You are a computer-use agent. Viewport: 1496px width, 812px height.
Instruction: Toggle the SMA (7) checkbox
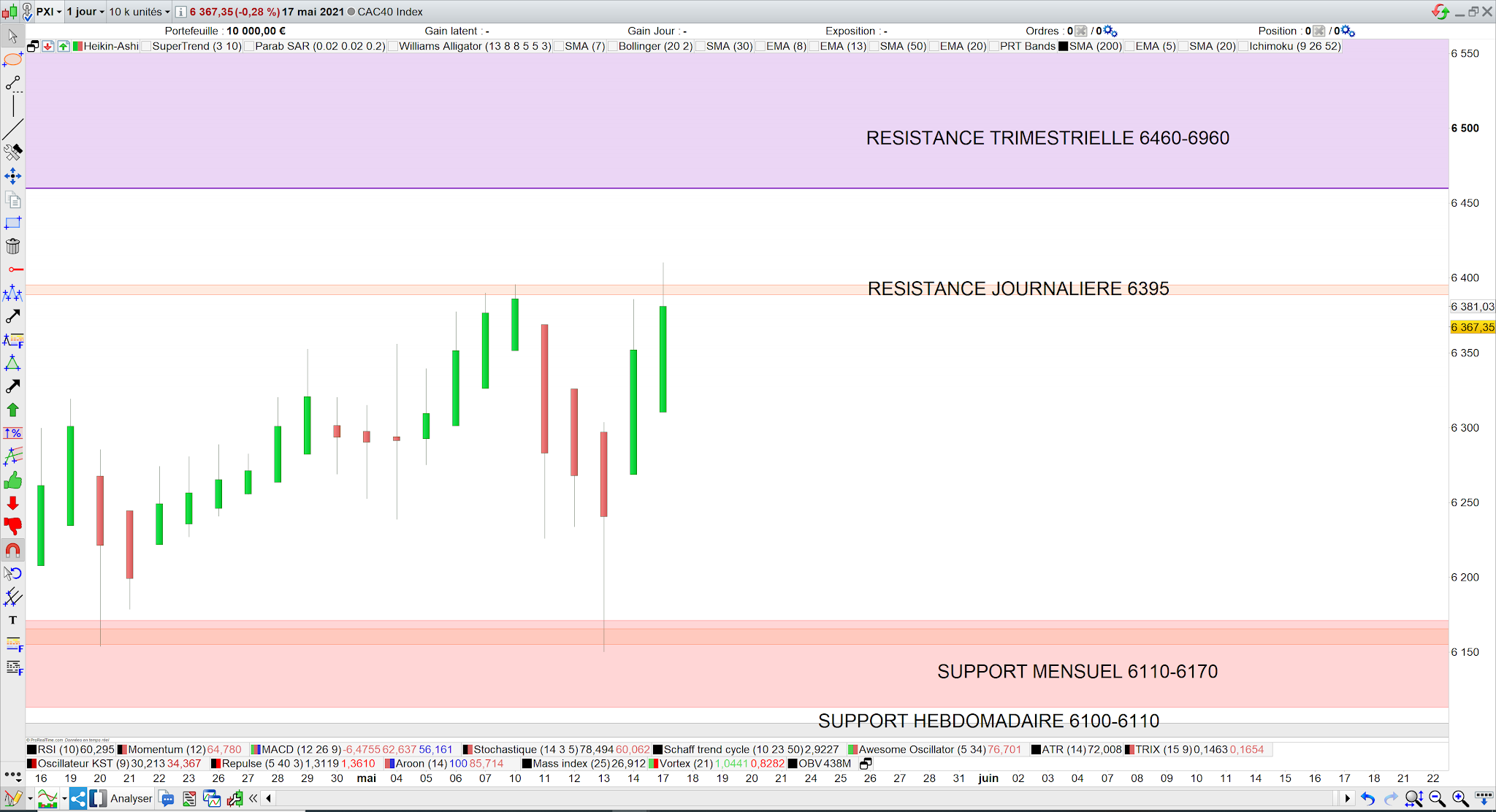coord(559,46)
